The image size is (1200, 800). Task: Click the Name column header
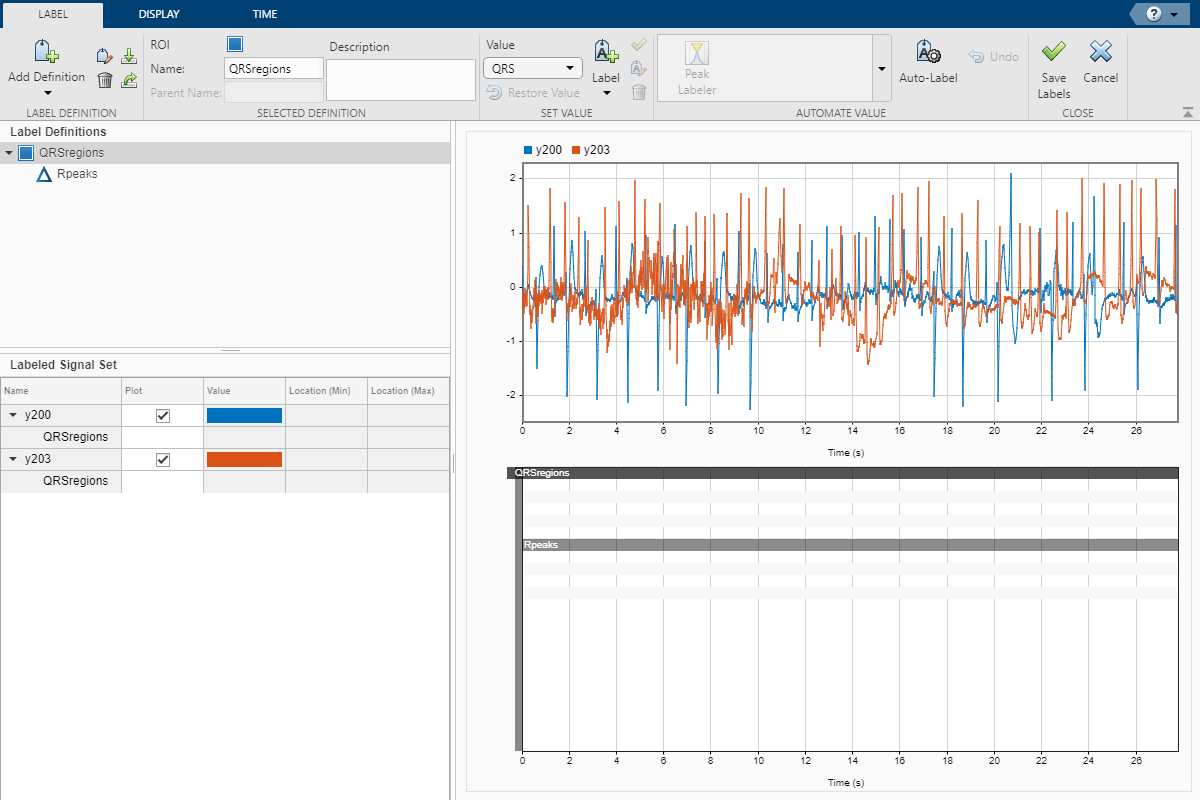[61, 390]
